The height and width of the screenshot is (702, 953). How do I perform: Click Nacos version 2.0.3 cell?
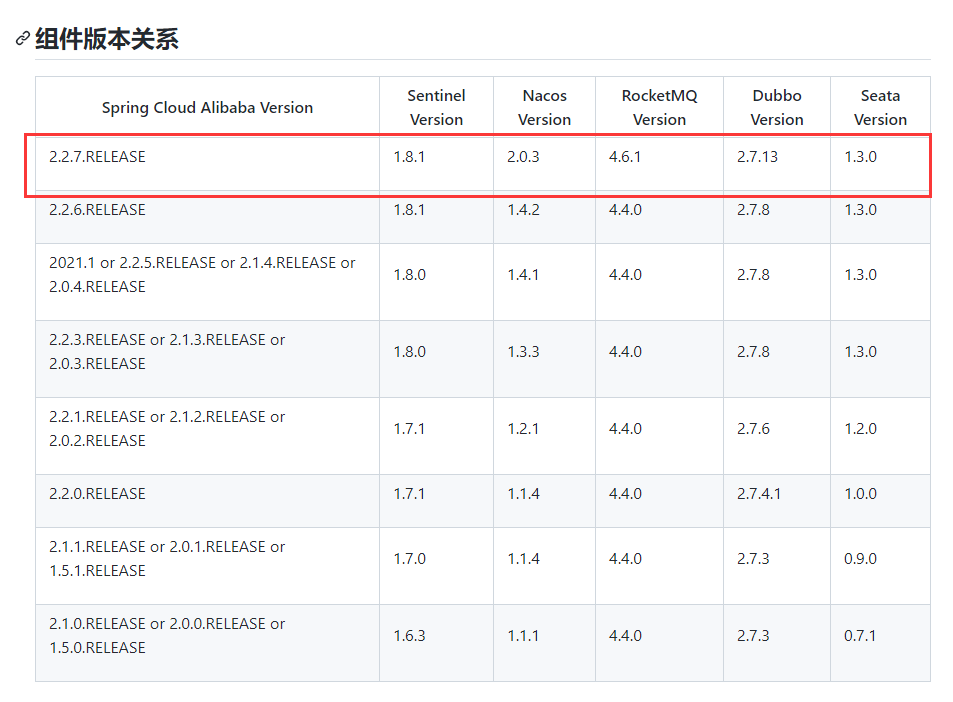[524, 157]
